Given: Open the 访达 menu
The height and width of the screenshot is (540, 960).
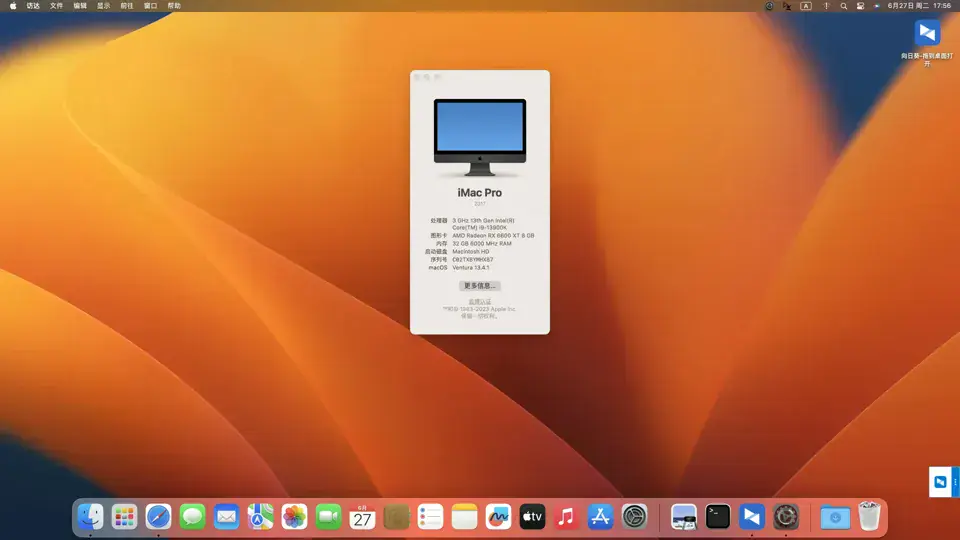Looking at the screenshot, I should click(33, 6).
